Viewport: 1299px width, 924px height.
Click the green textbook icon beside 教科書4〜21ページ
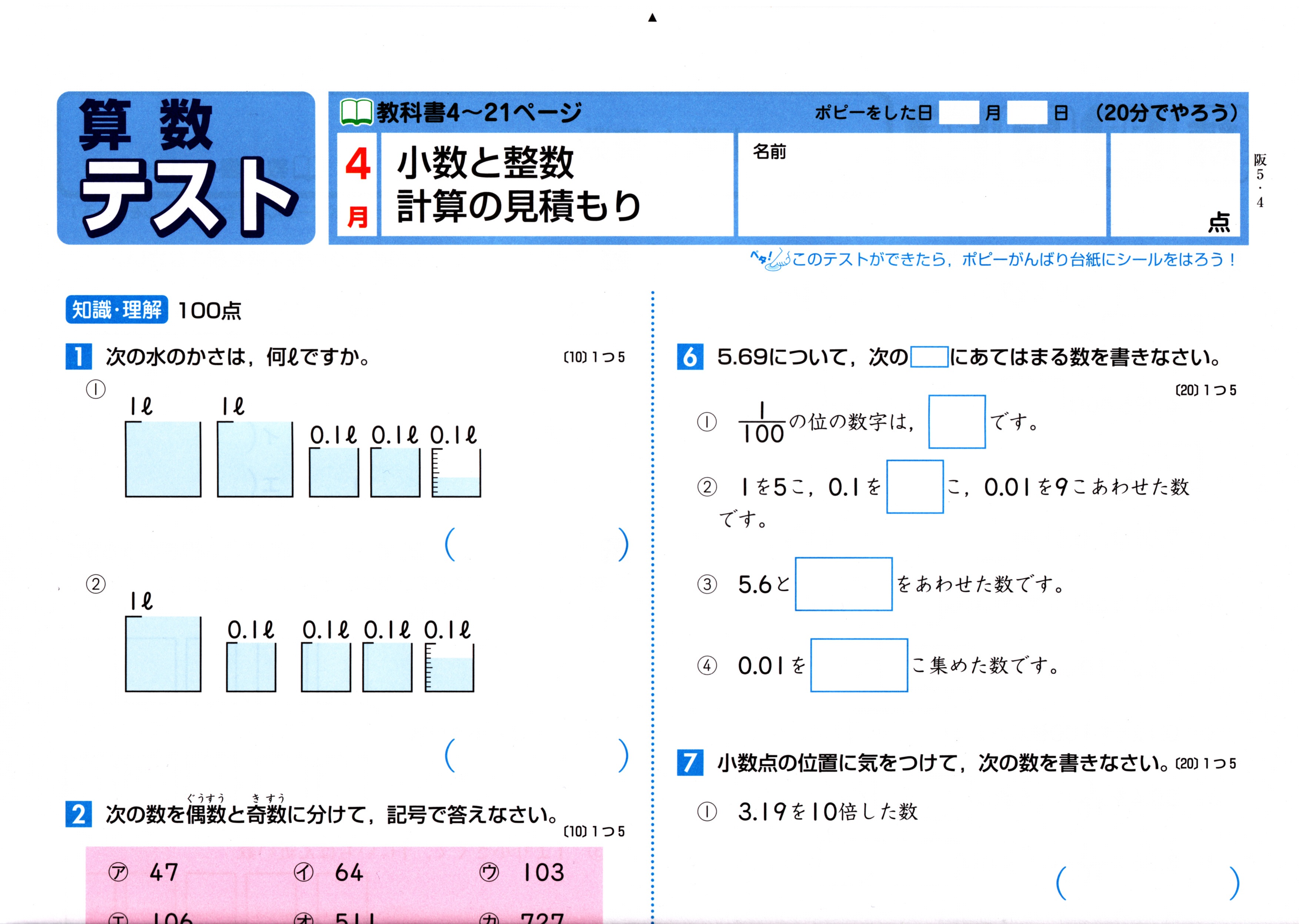pos(356,111)
